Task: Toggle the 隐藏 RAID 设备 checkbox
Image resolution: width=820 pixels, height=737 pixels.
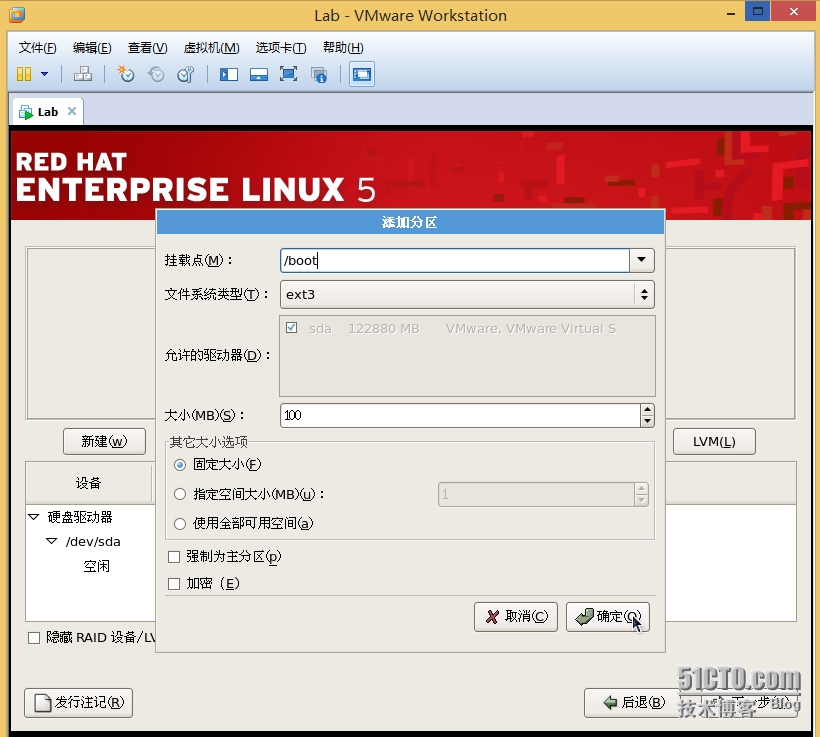Action: pos(34,638)
